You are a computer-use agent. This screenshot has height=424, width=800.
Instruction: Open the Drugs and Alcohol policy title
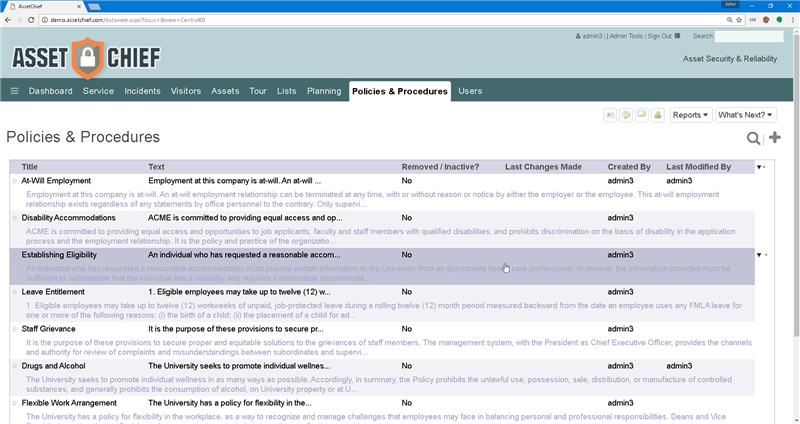54,366
